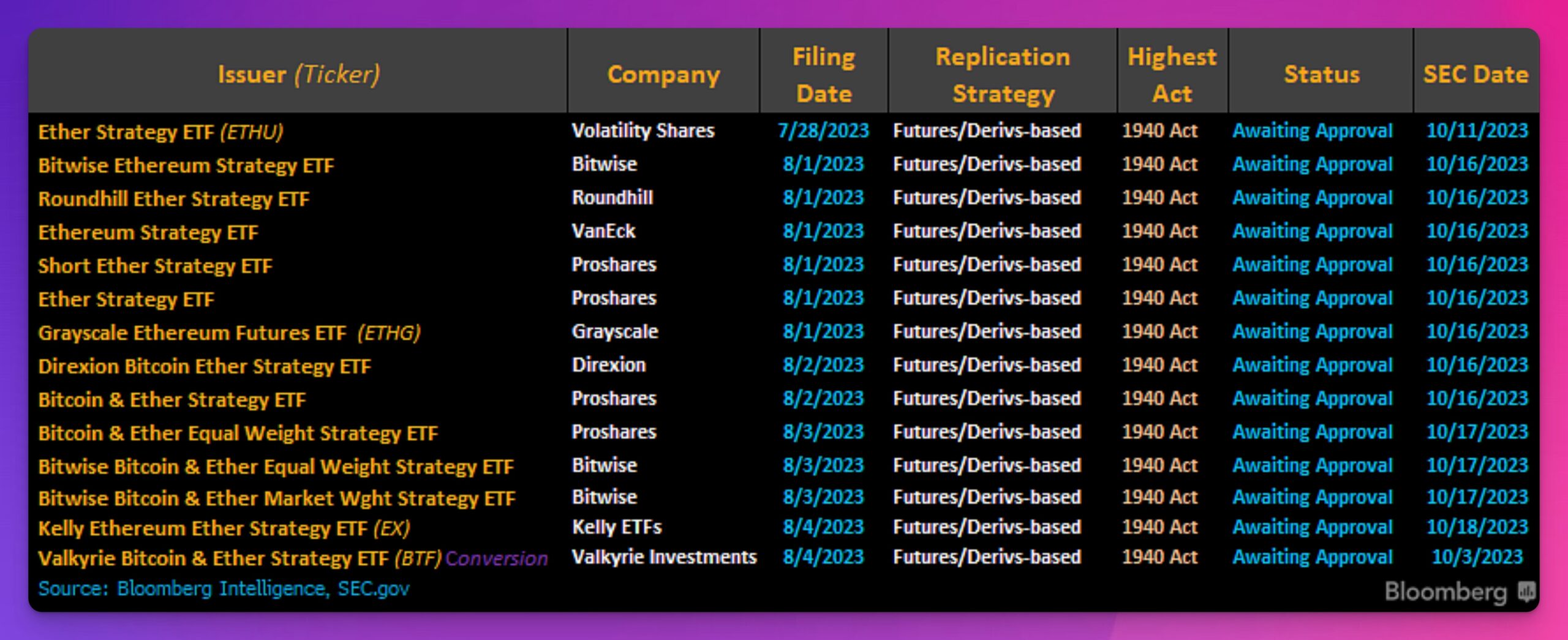1568x640 pixels.
Task: Click the Highest Act column header
Action: click(1172, 75)
